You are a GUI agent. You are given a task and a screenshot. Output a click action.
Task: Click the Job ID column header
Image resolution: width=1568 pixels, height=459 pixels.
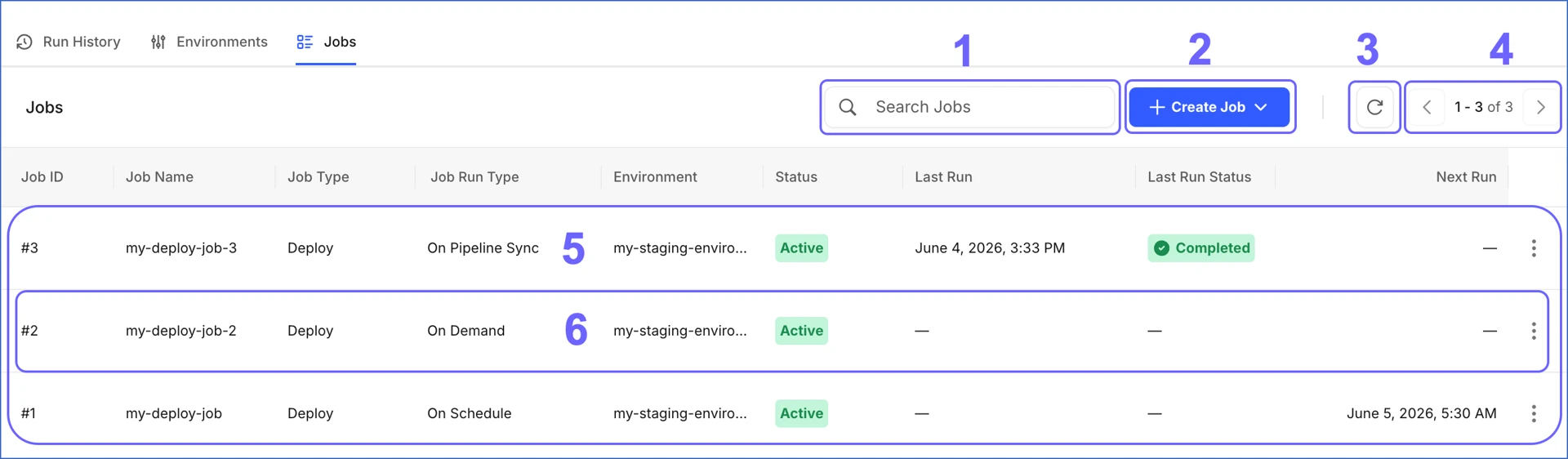(x=42, y=177)
